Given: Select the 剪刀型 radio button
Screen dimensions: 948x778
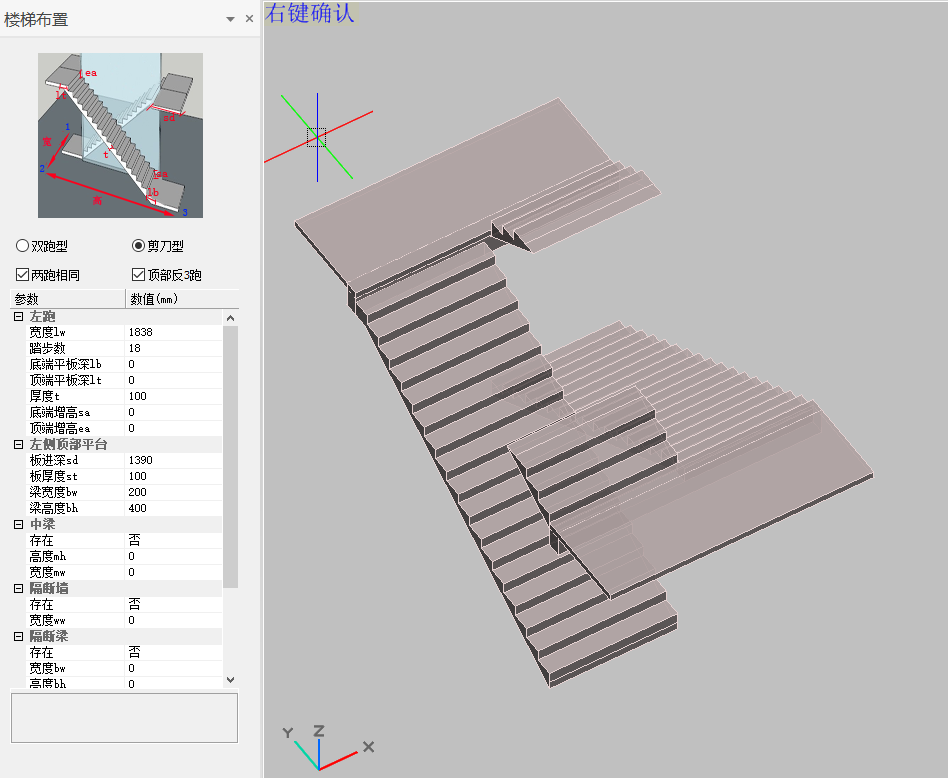Looking at the screenshot, I should [x=139, y=246].
